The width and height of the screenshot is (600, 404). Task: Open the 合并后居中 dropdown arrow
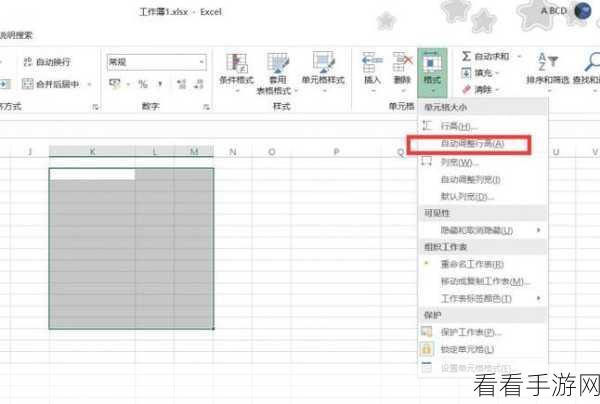[x=90, y=84]
